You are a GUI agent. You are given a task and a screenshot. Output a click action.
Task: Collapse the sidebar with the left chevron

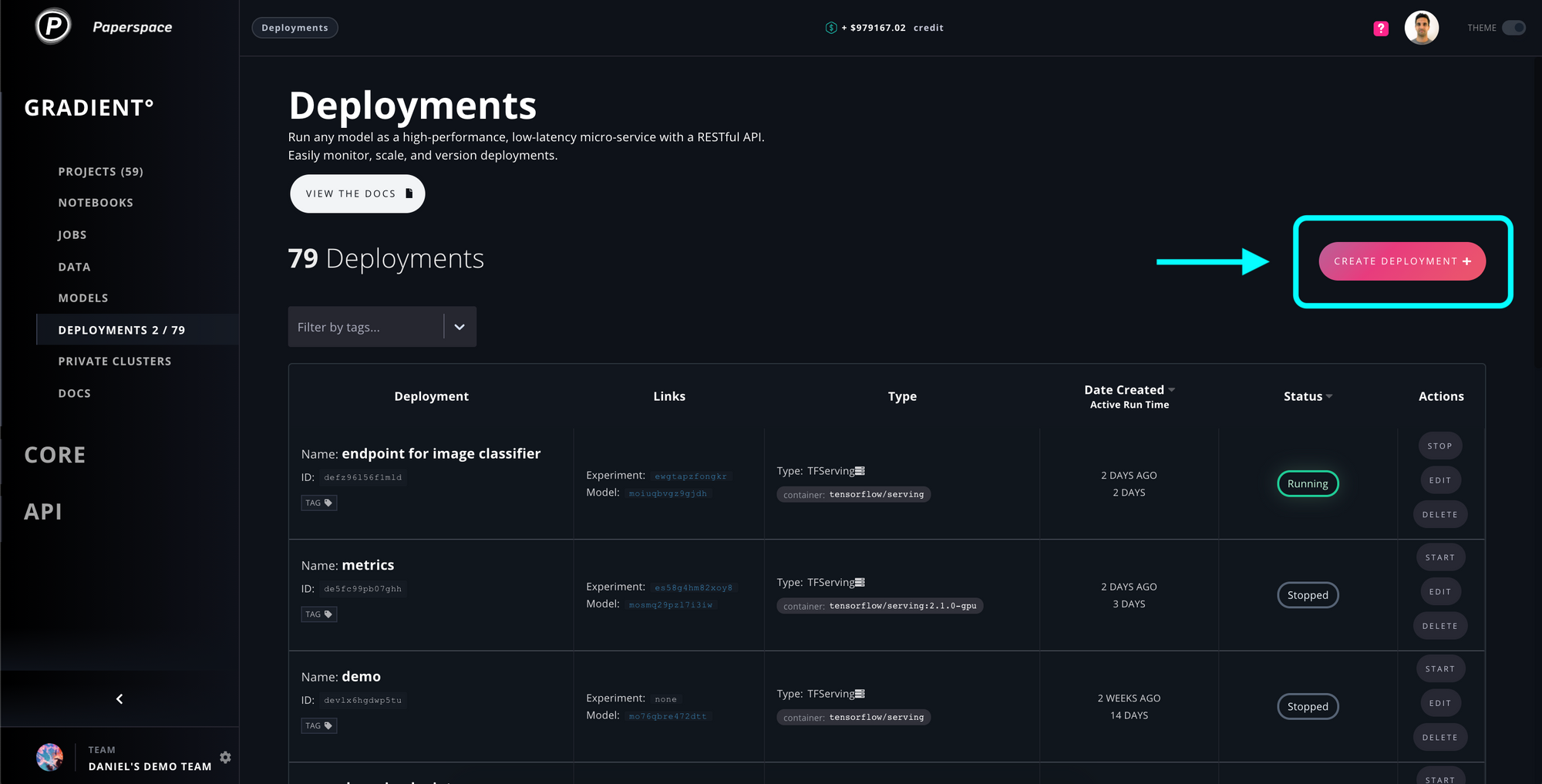[x=120, y=699]
